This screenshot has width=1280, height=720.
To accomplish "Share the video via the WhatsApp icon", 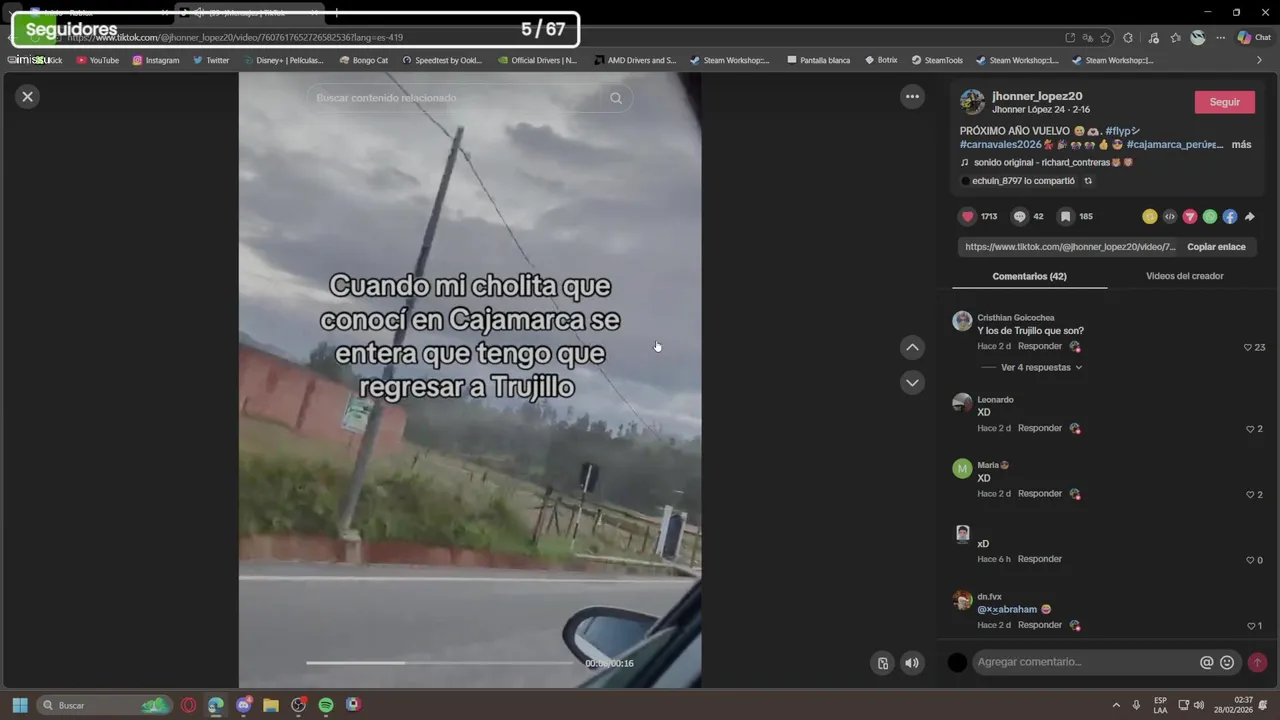I will (x=1210, y=216).
